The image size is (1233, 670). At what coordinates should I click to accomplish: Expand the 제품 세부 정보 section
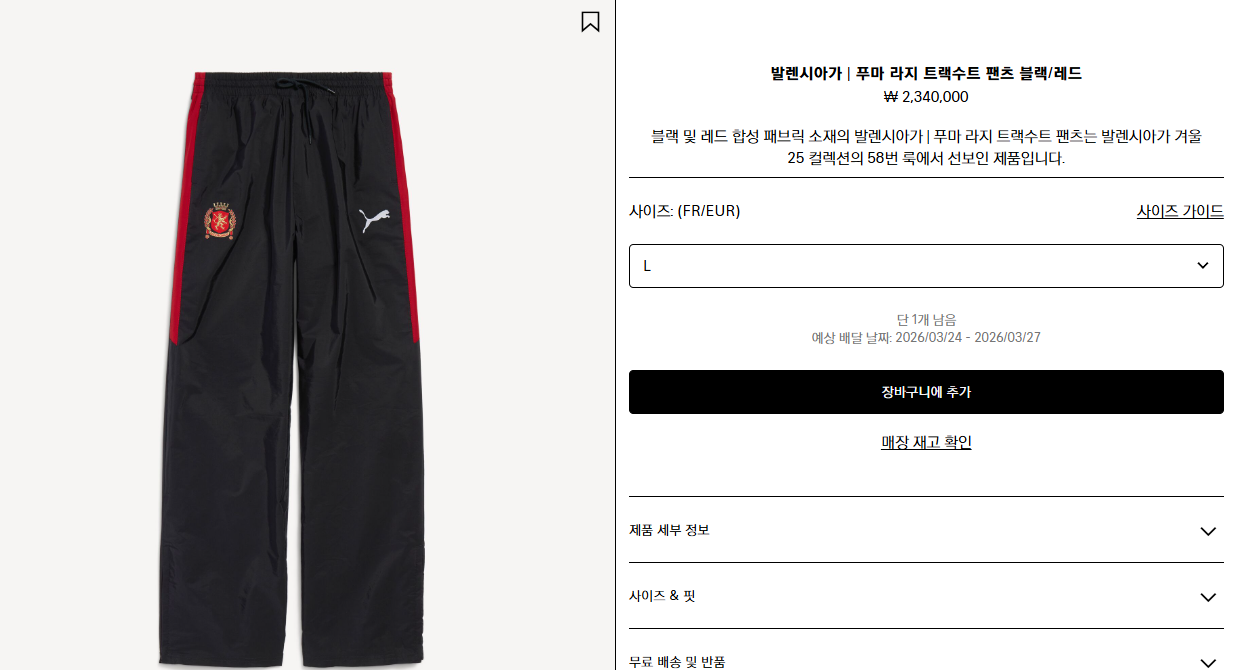[x=926, y=530]
